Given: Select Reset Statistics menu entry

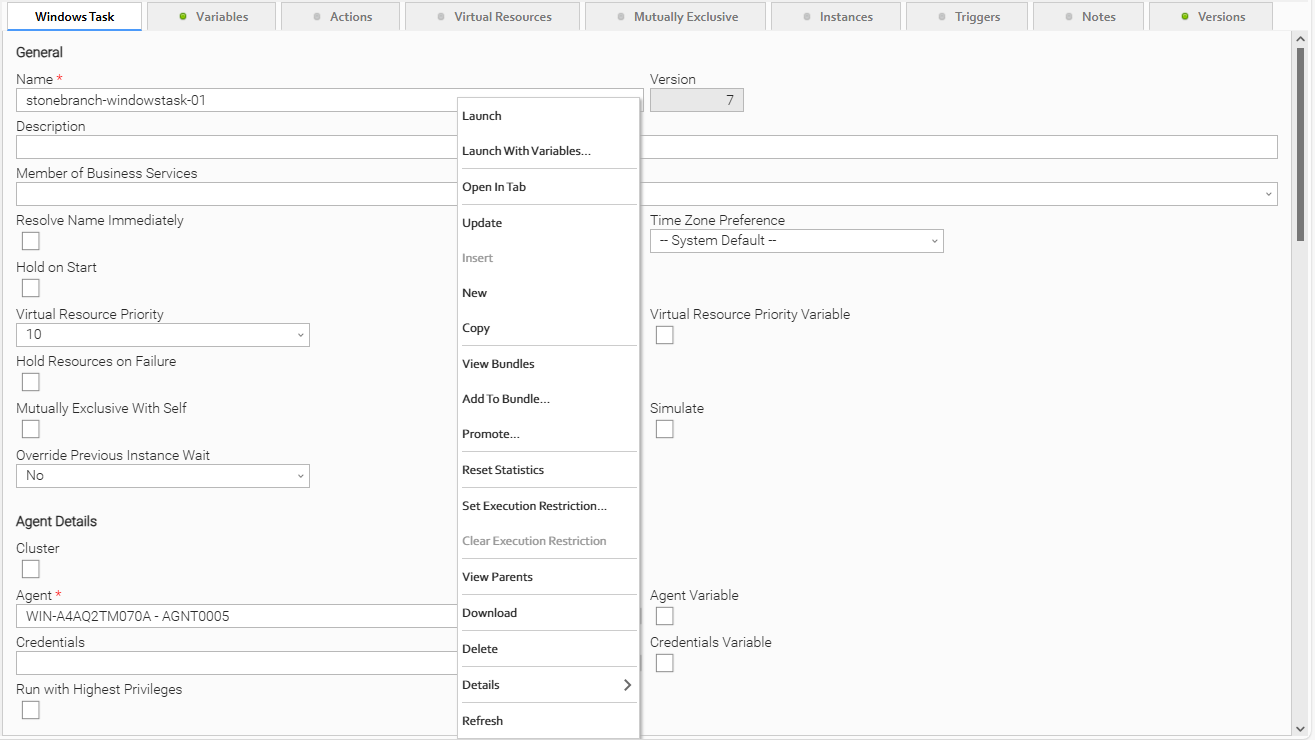Looking at the screenshot, I should coord(503,470).
